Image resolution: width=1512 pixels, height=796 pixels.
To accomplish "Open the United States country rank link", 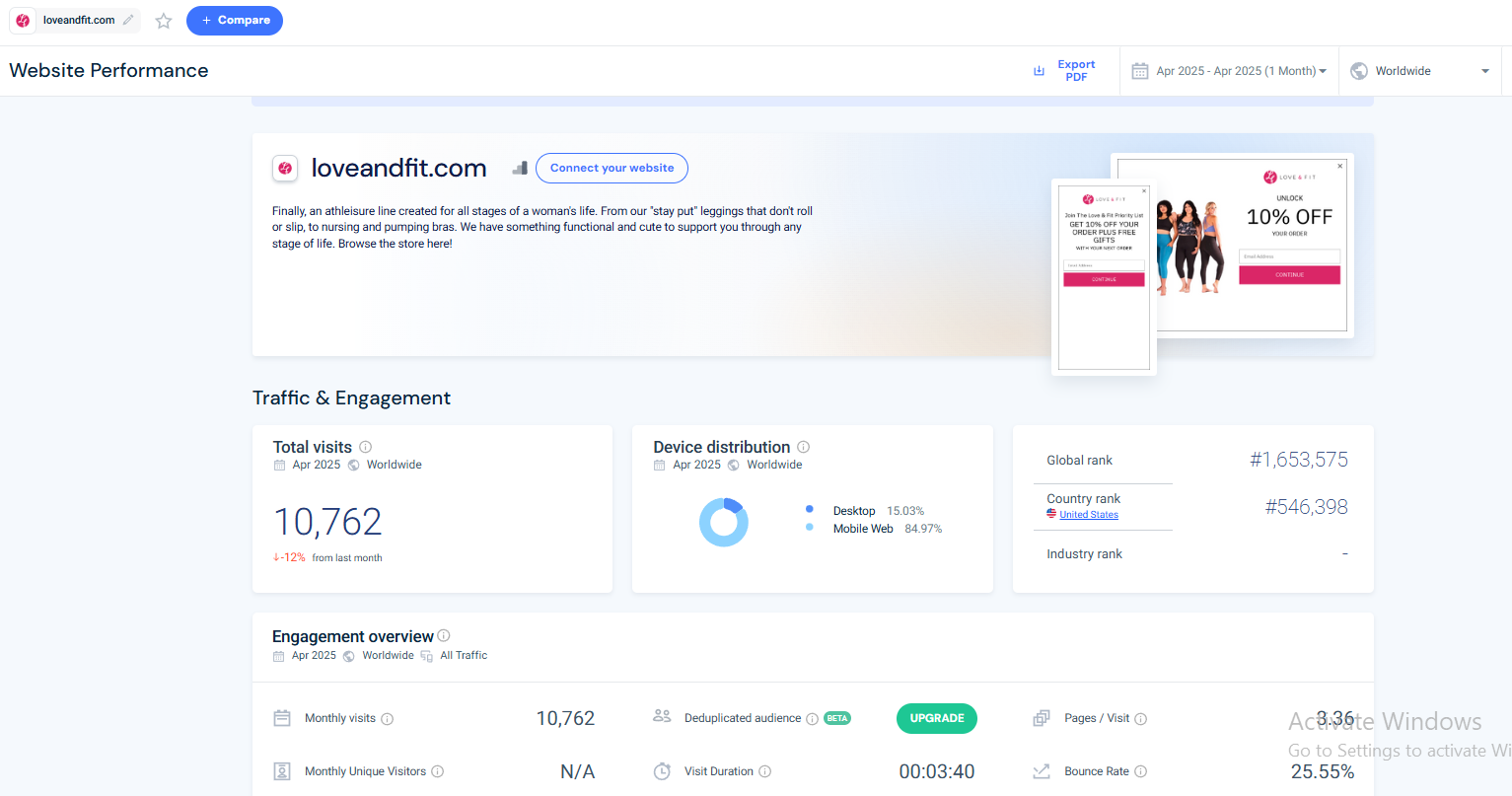I will point(1089,515).
